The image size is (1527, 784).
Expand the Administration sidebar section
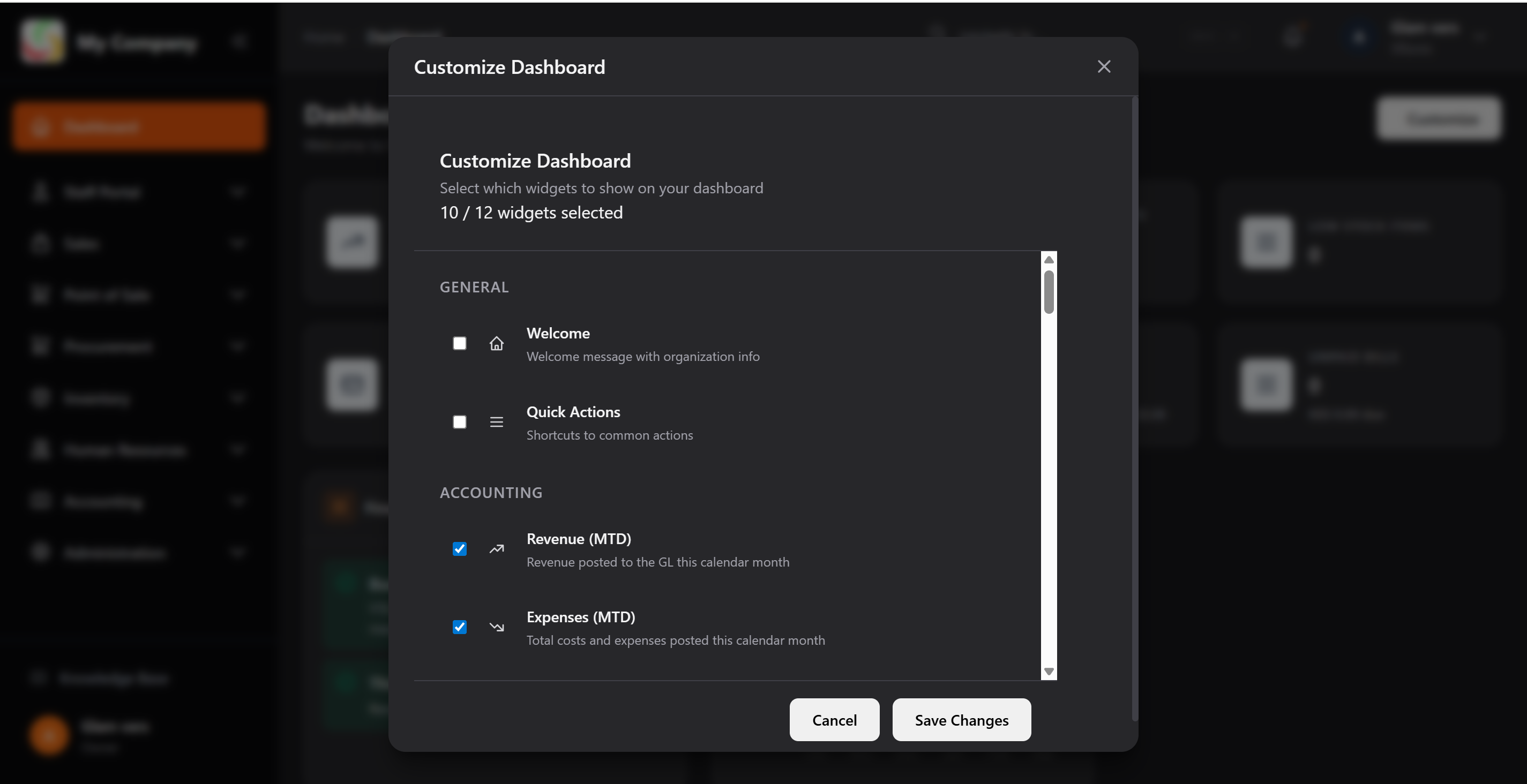(237, 552)
